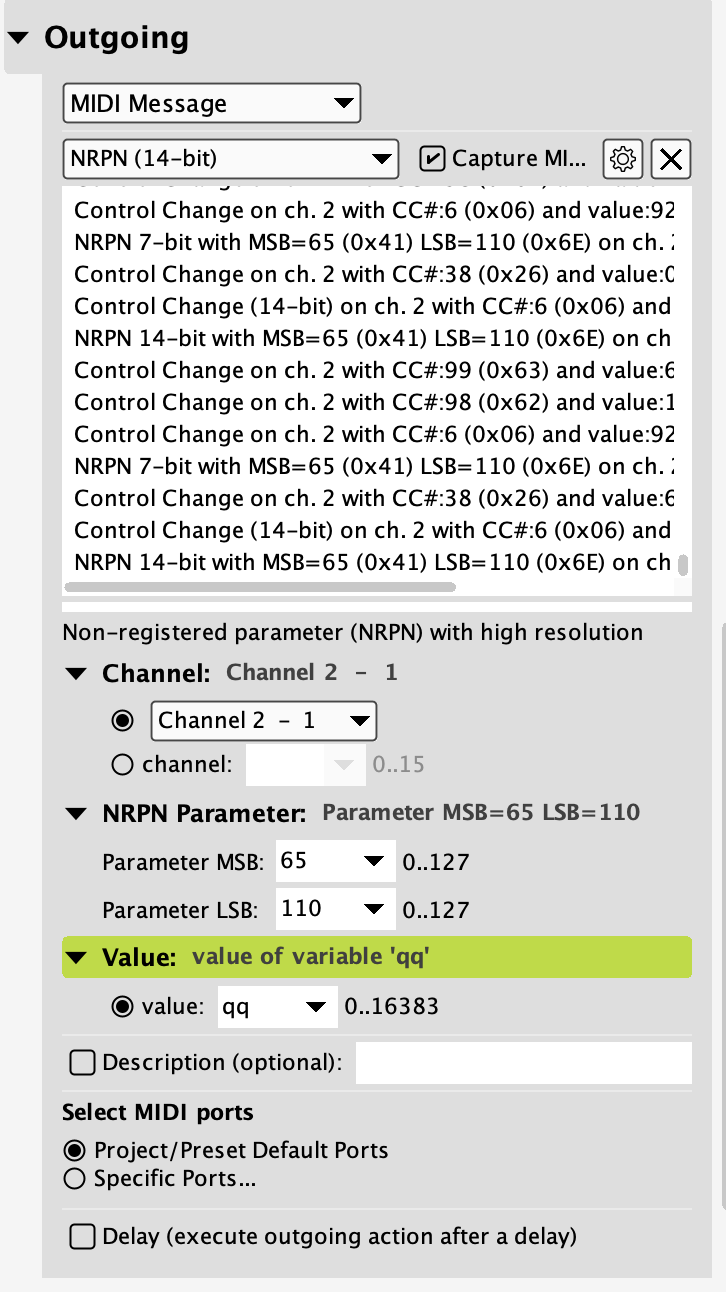Click the X clear capture icon
The height and width of the screenshot is (1292, 726).
click(672, 158)
